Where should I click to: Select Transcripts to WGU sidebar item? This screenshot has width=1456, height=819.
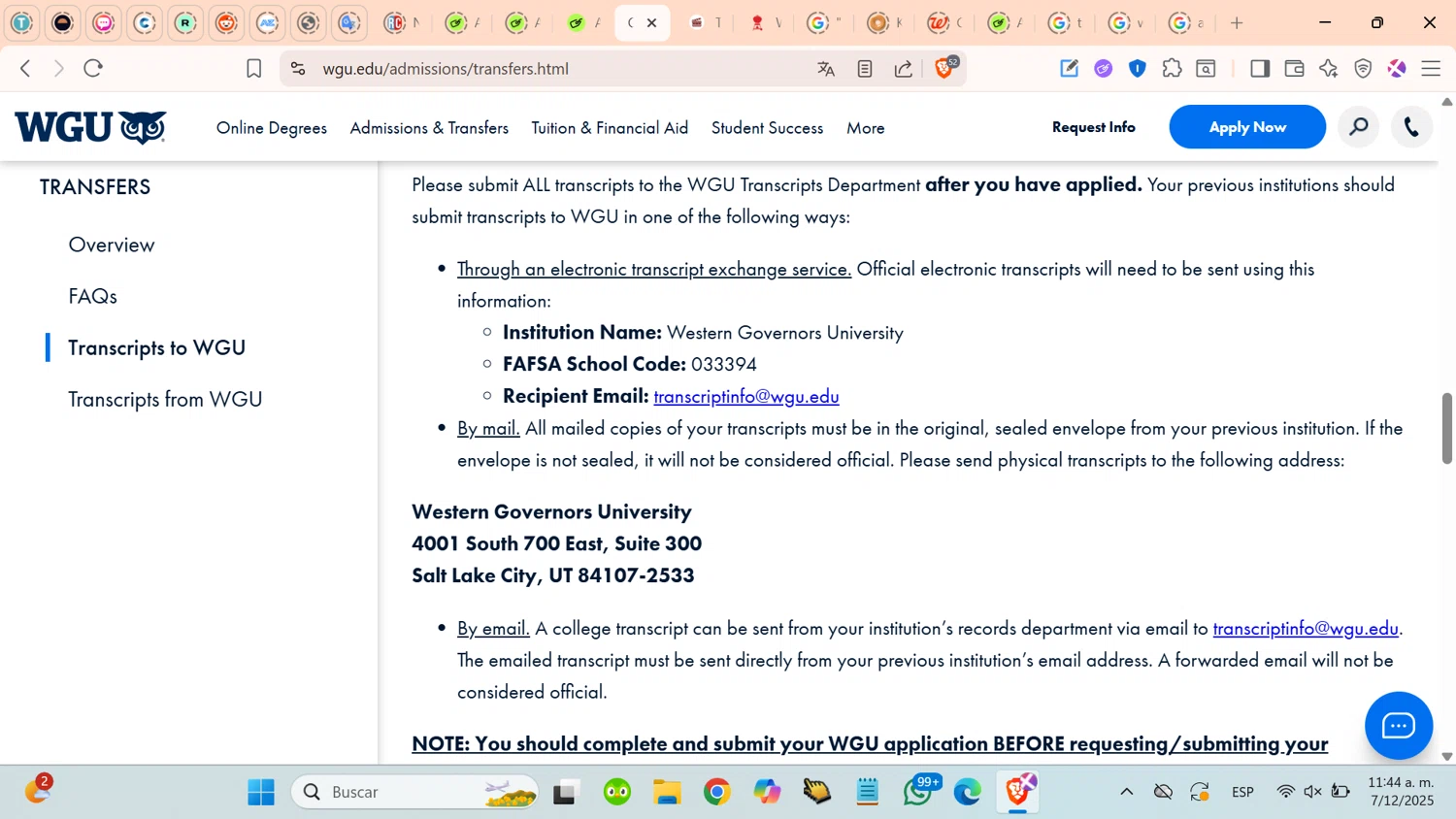pyautogui.click(x=157, y=347)
